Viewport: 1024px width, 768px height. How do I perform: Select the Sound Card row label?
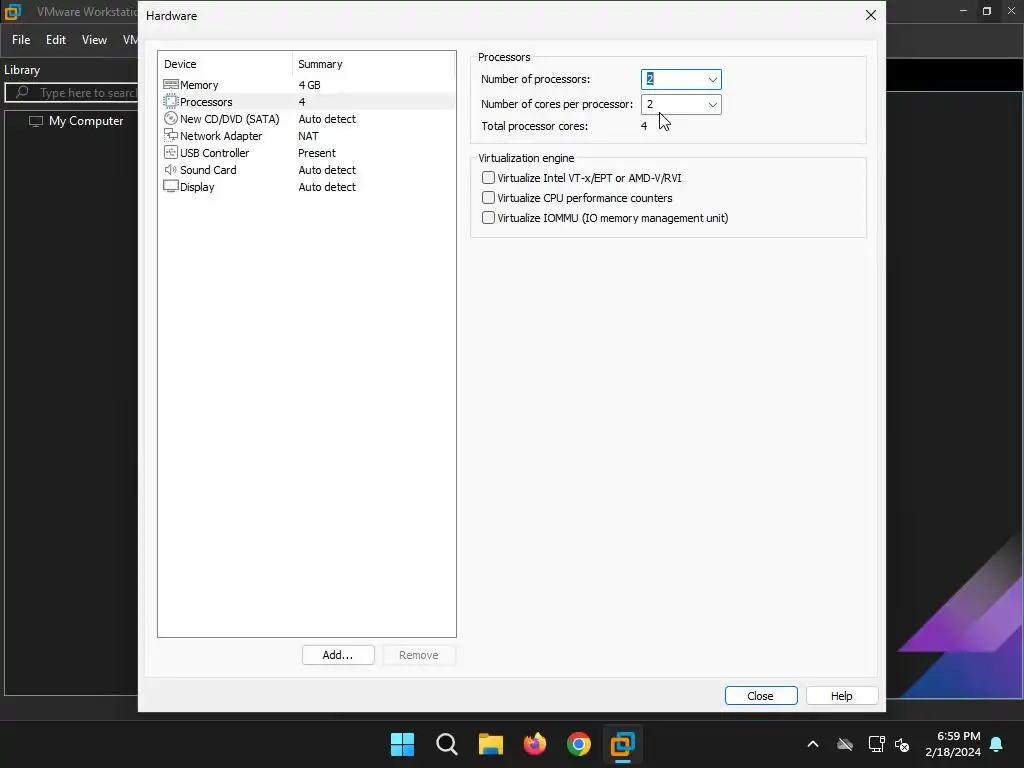click(x=208, y=170)
